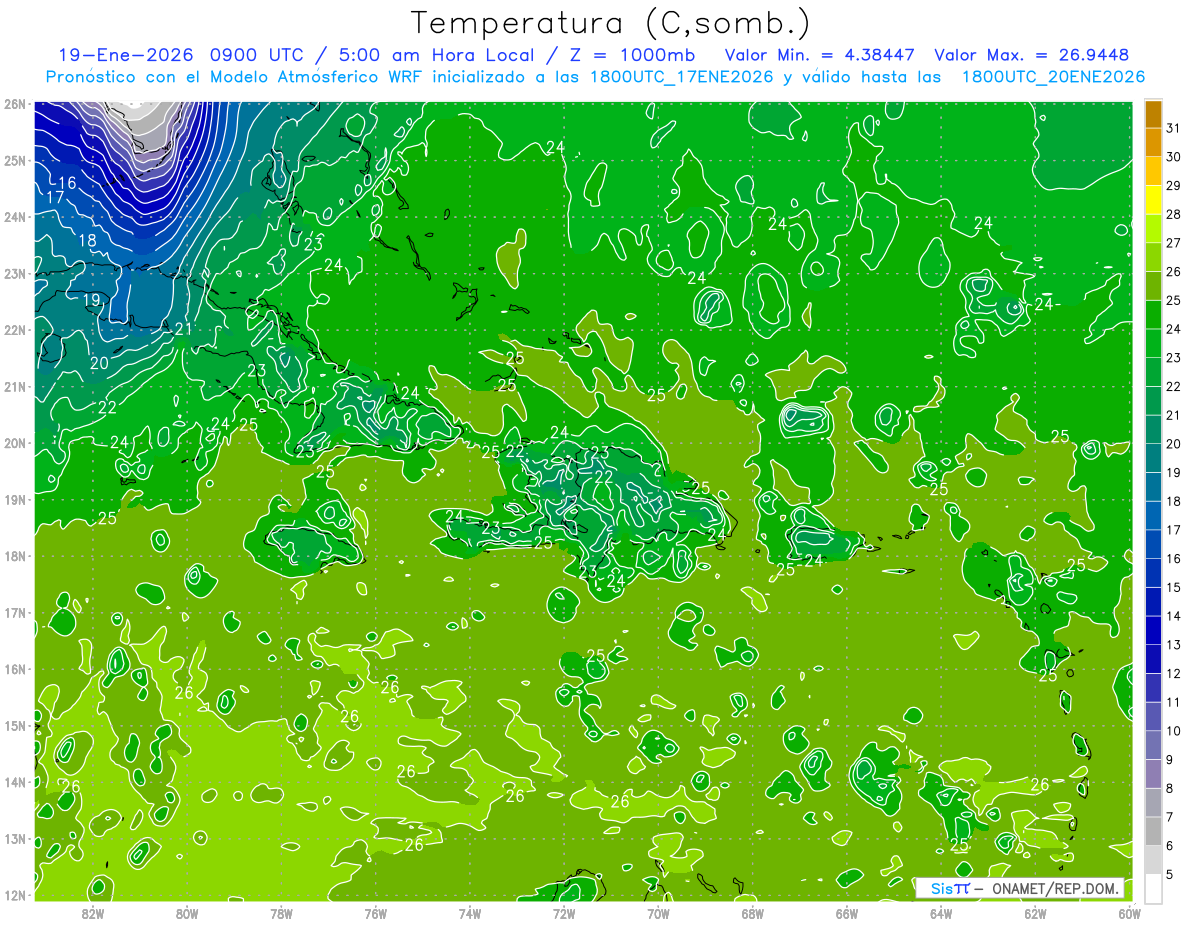
Task: Click the contour label 18 on the map
Action: tap(88, 241)
